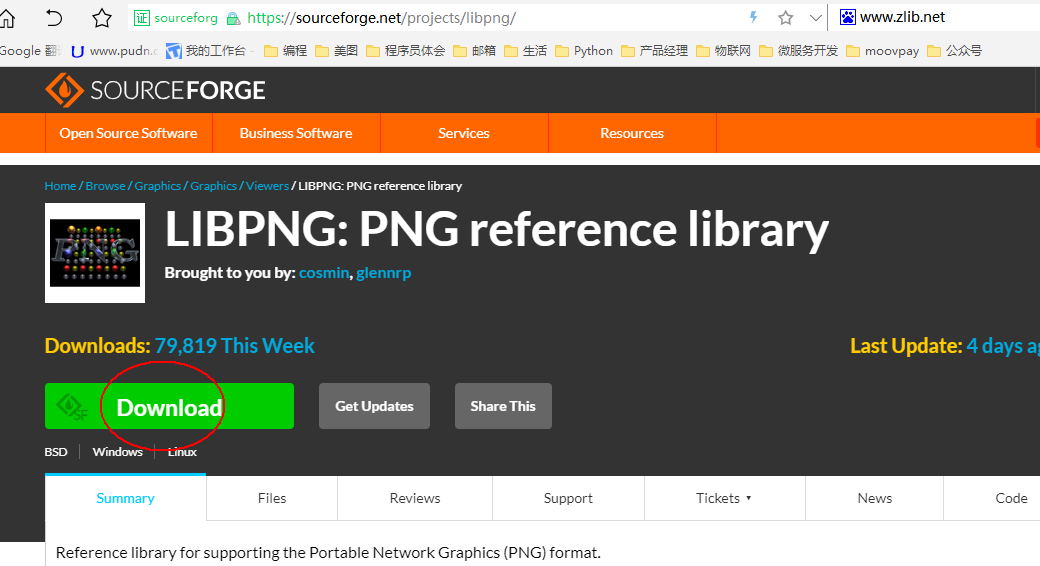Open the 编程 bookmark folder
This screenshot has height=566, width=1040.
pyautogui.click(x=286, y=51)
